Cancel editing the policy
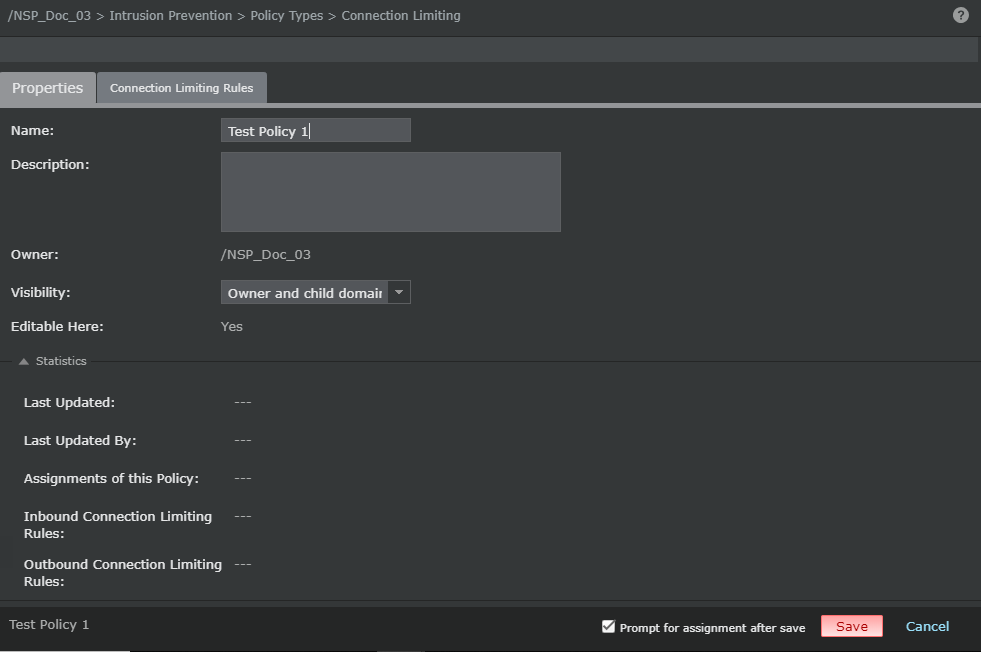The width and height of the screenshot is (981, 652). (927, 626)
